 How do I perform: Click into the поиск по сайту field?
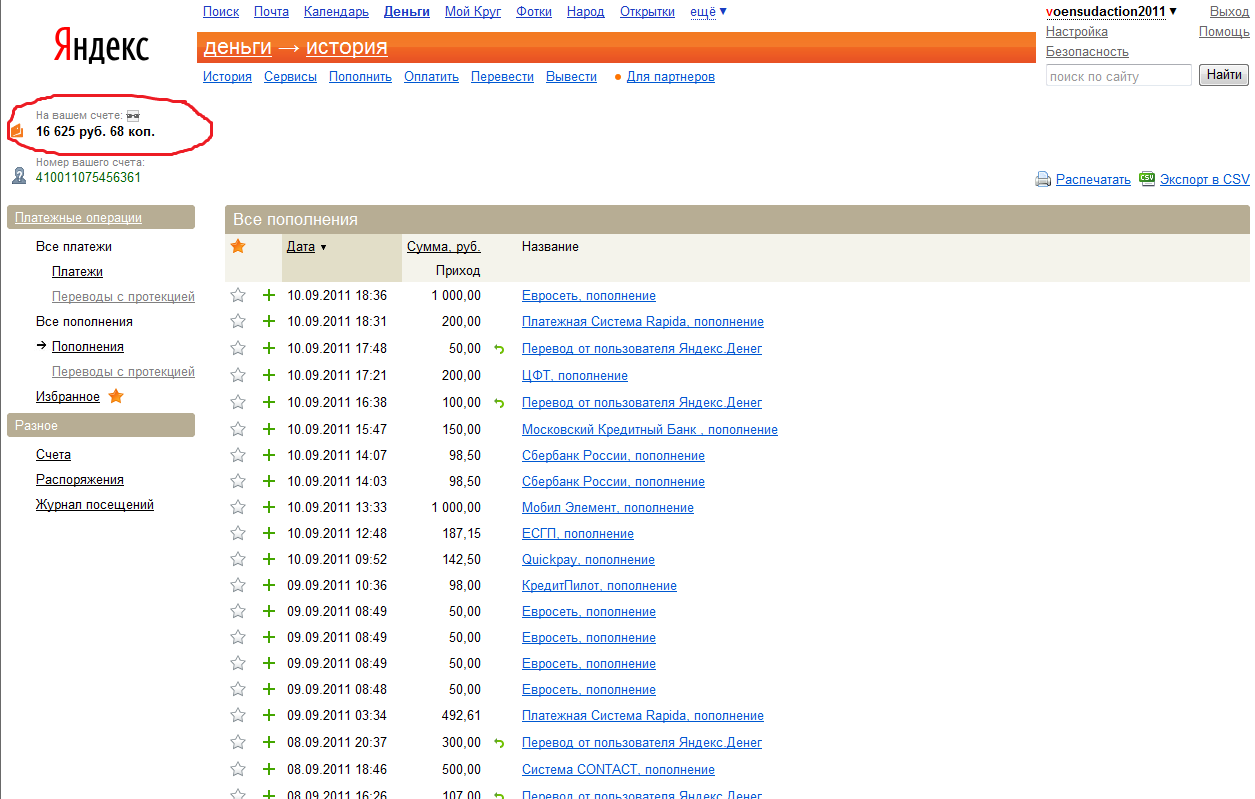(x=1118, y=76)
